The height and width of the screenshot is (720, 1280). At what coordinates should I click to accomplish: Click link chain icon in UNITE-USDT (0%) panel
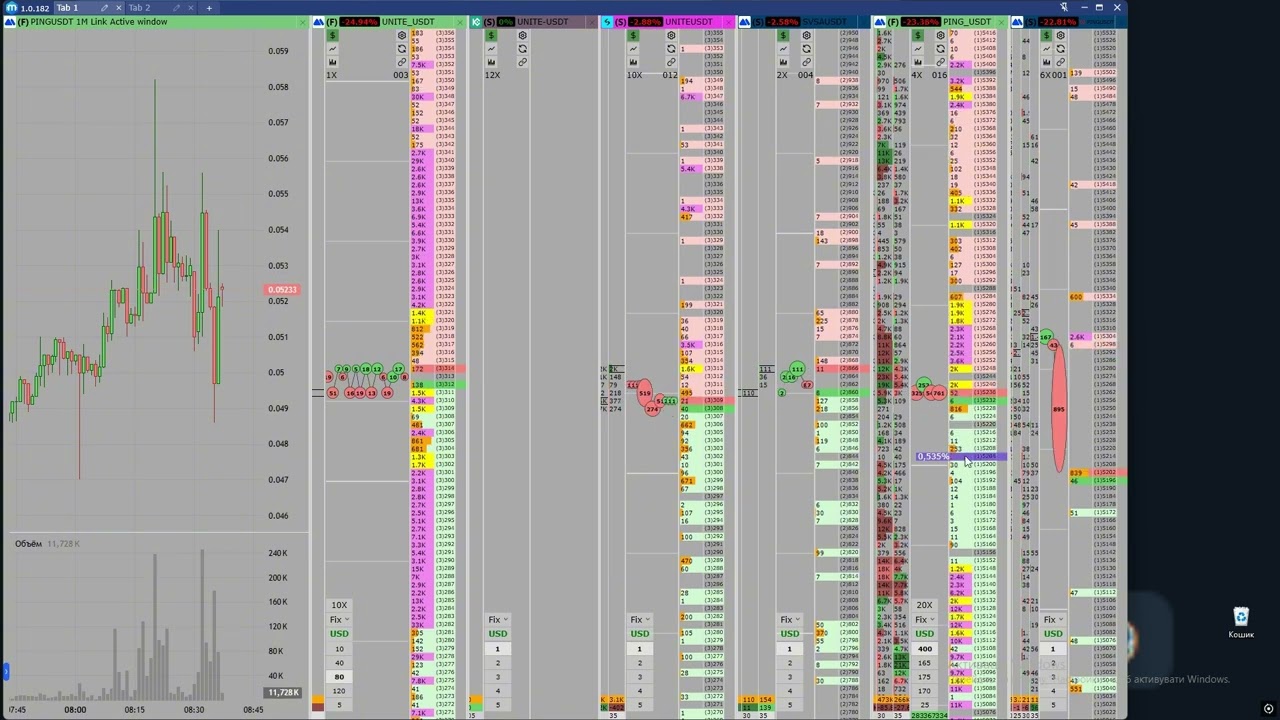tap(522, 62)
